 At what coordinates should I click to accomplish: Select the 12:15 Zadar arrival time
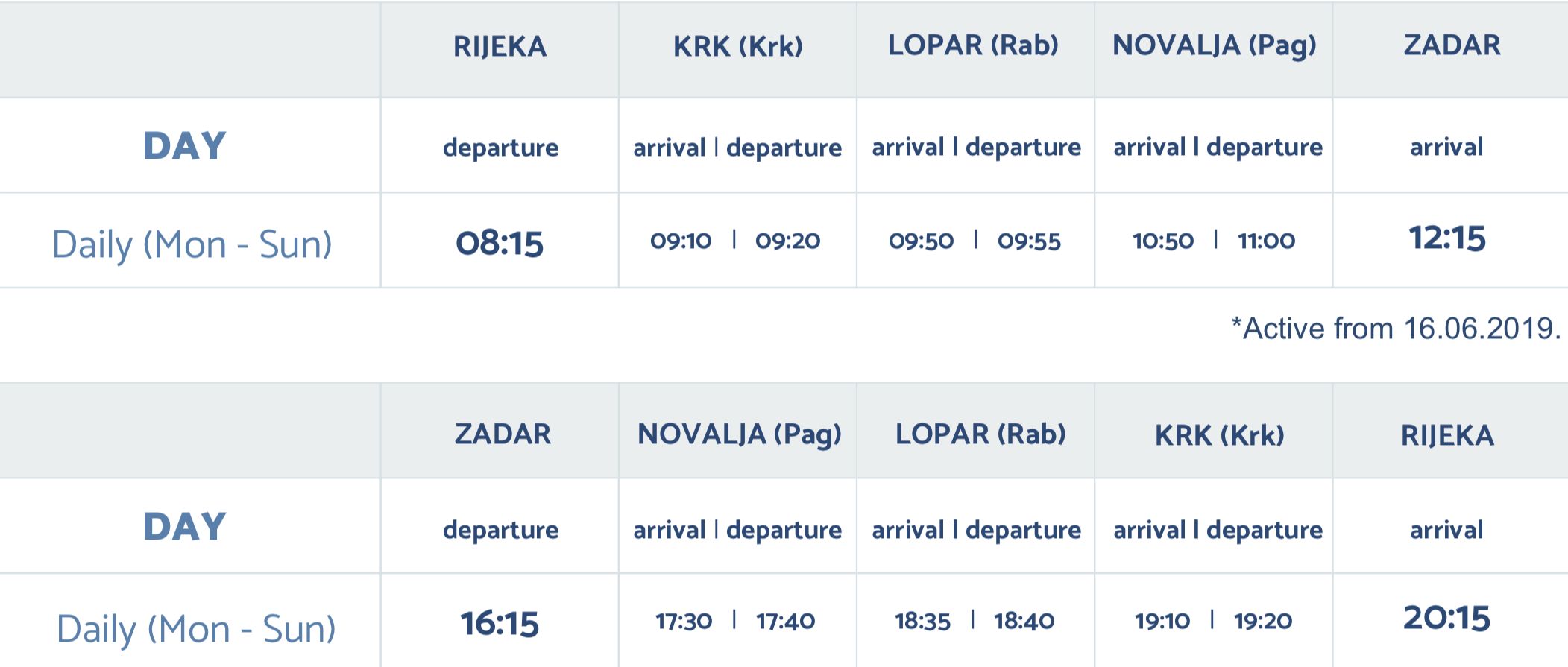click(x=1446, y=238)
